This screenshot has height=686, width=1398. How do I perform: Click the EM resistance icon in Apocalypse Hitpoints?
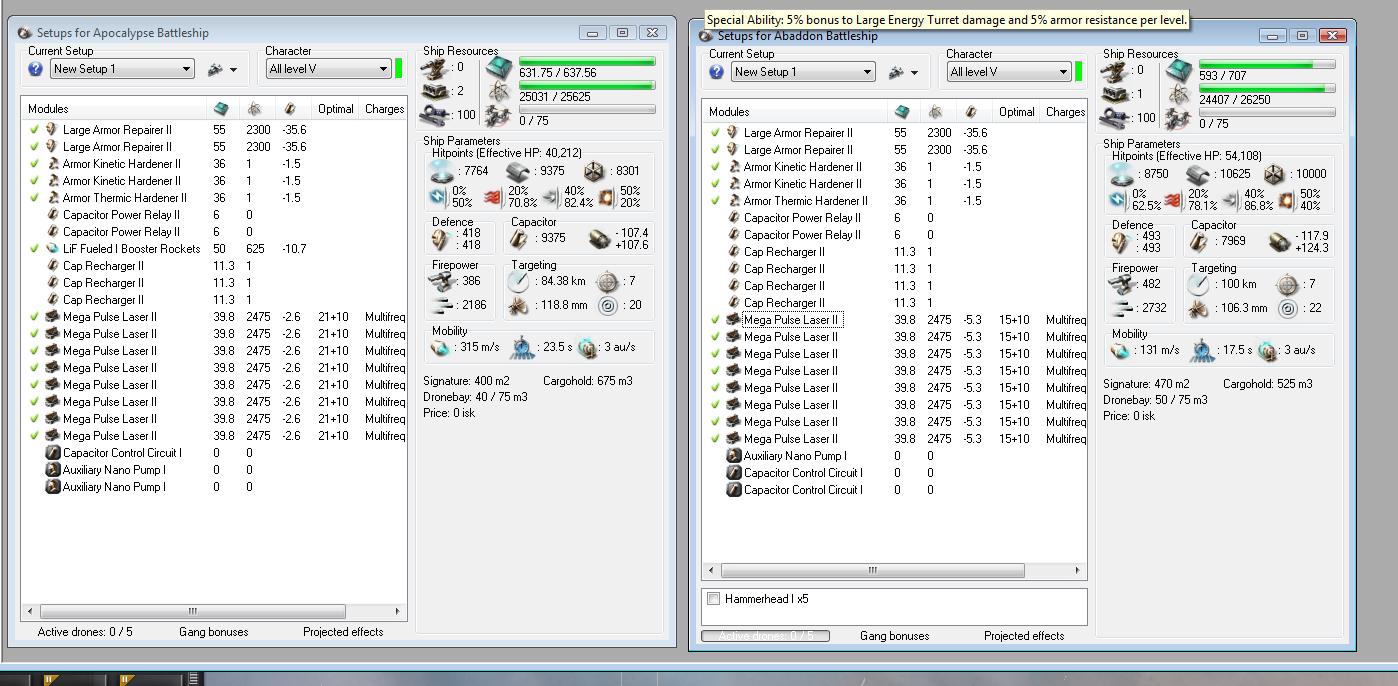438,196
